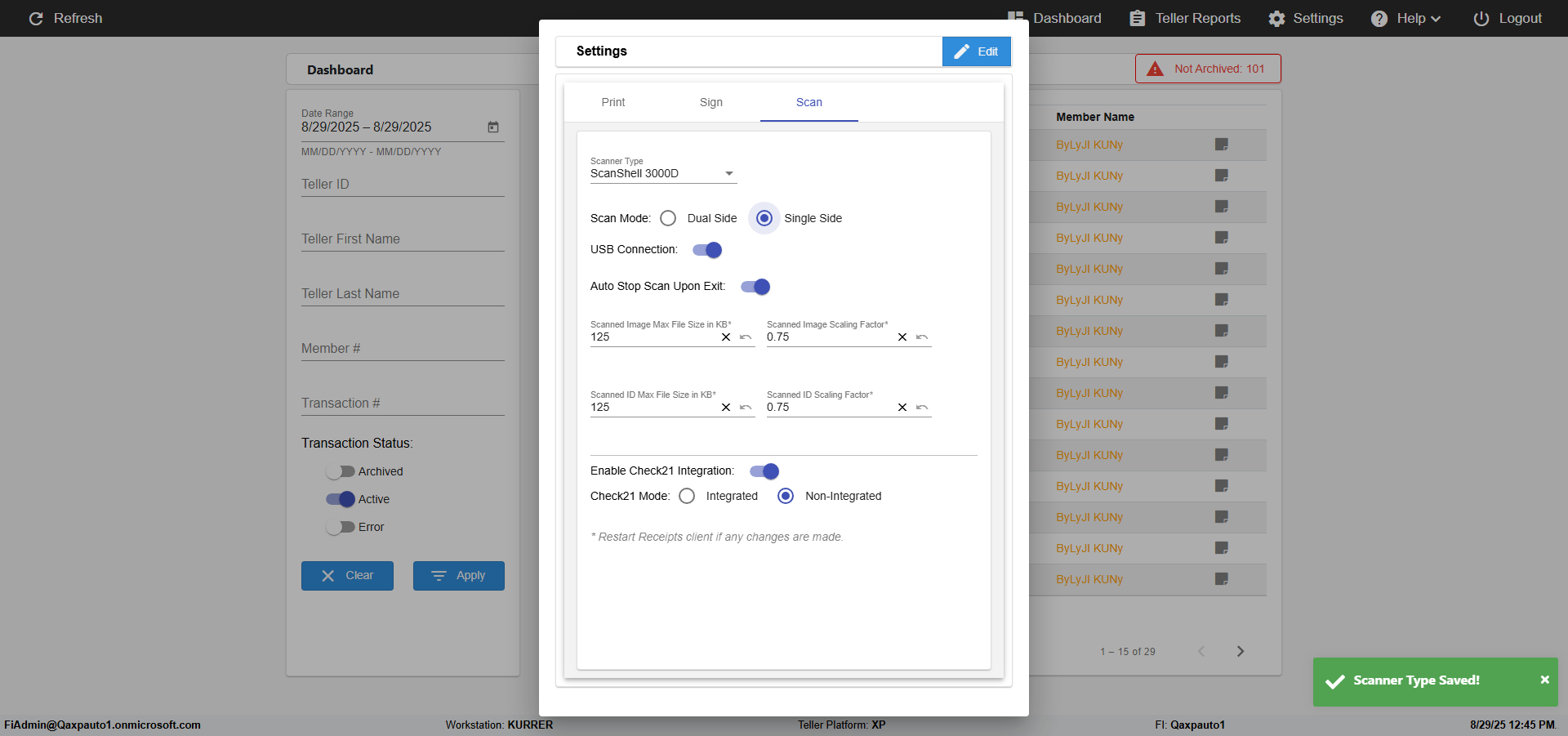Image resolution: width=1568 pixels, height=736 pixels.
Task: Toggle Enable Check21 Integration switch
Action: [x=764, y=471]
